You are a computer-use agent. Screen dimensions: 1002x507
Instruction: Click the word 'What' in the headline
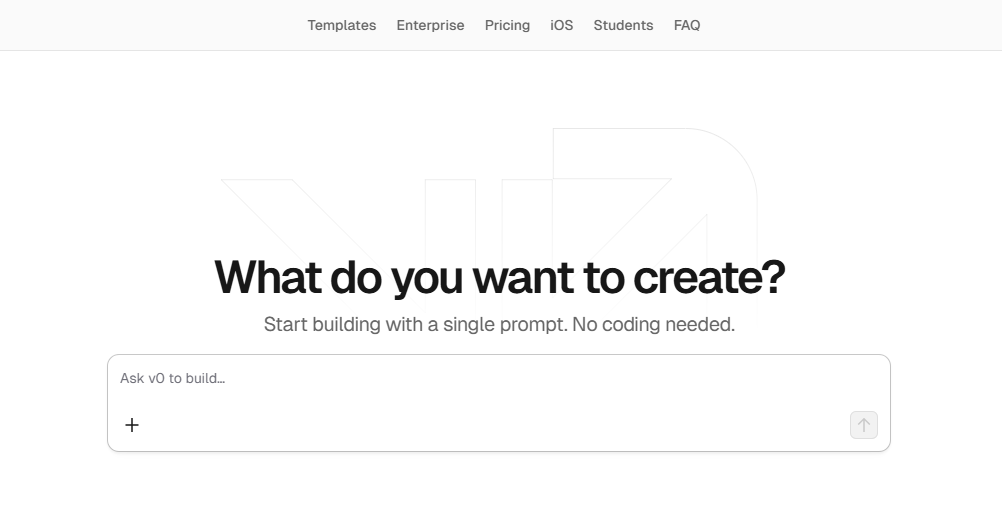268,277
